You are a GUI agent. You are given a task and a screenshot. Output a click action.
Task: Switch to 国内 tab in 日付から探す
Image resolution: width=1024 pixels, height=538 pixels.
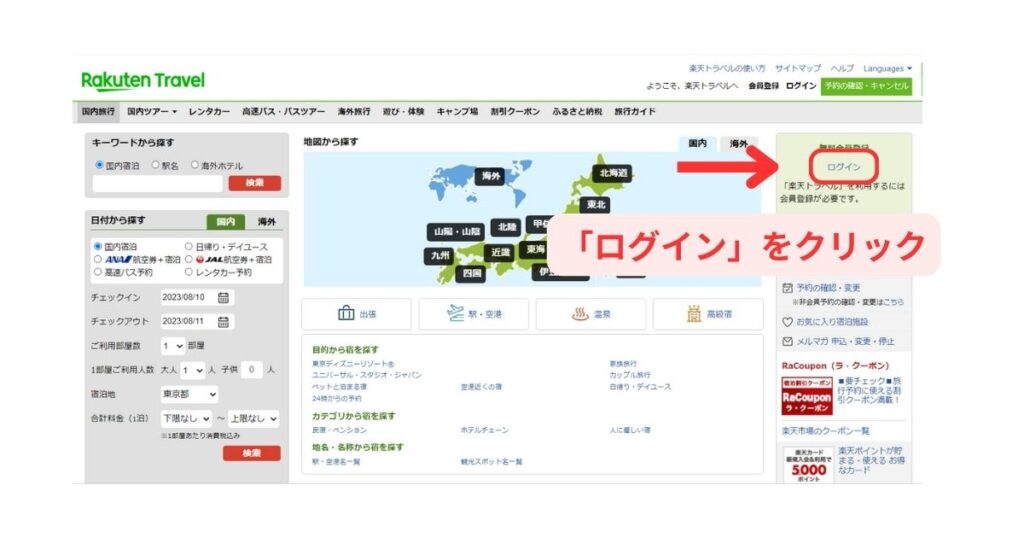pos(225,222)
